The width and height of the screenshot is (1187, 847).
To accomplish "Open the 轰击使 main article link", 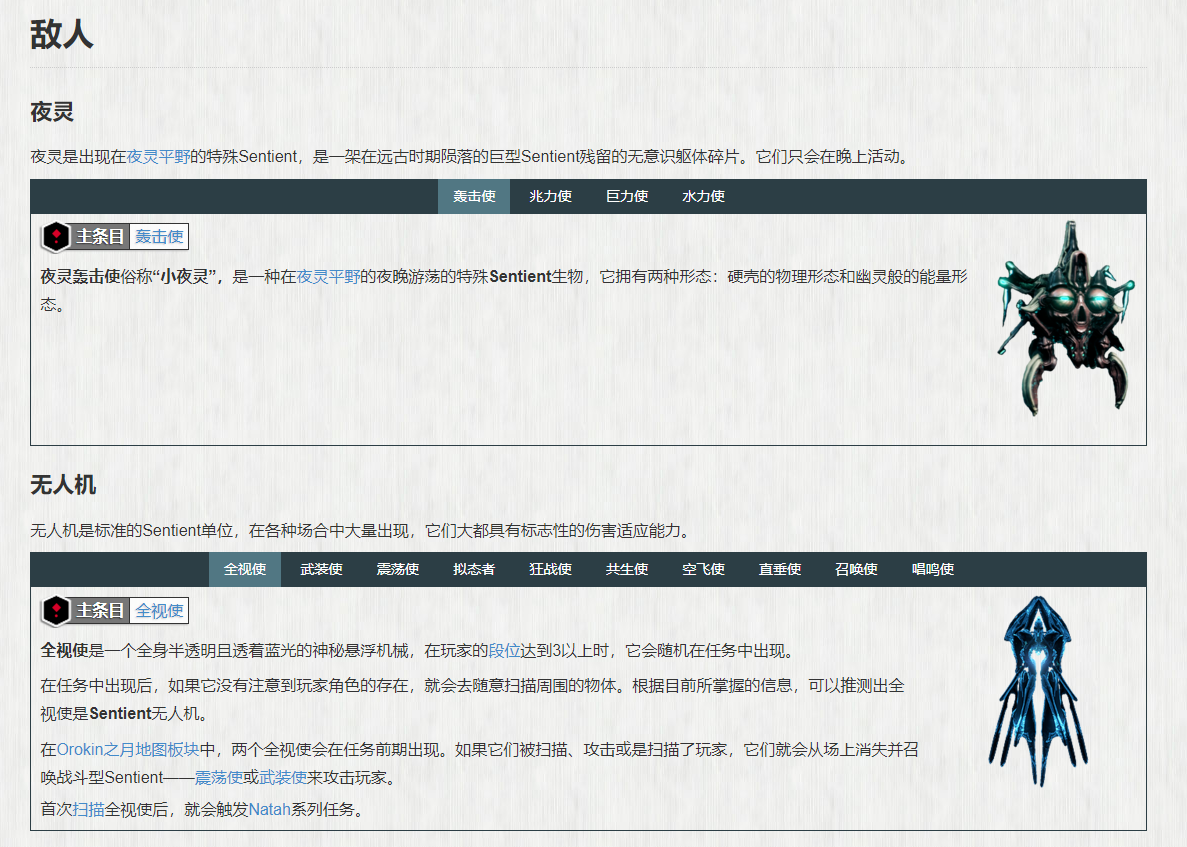I will coord(159,237).
